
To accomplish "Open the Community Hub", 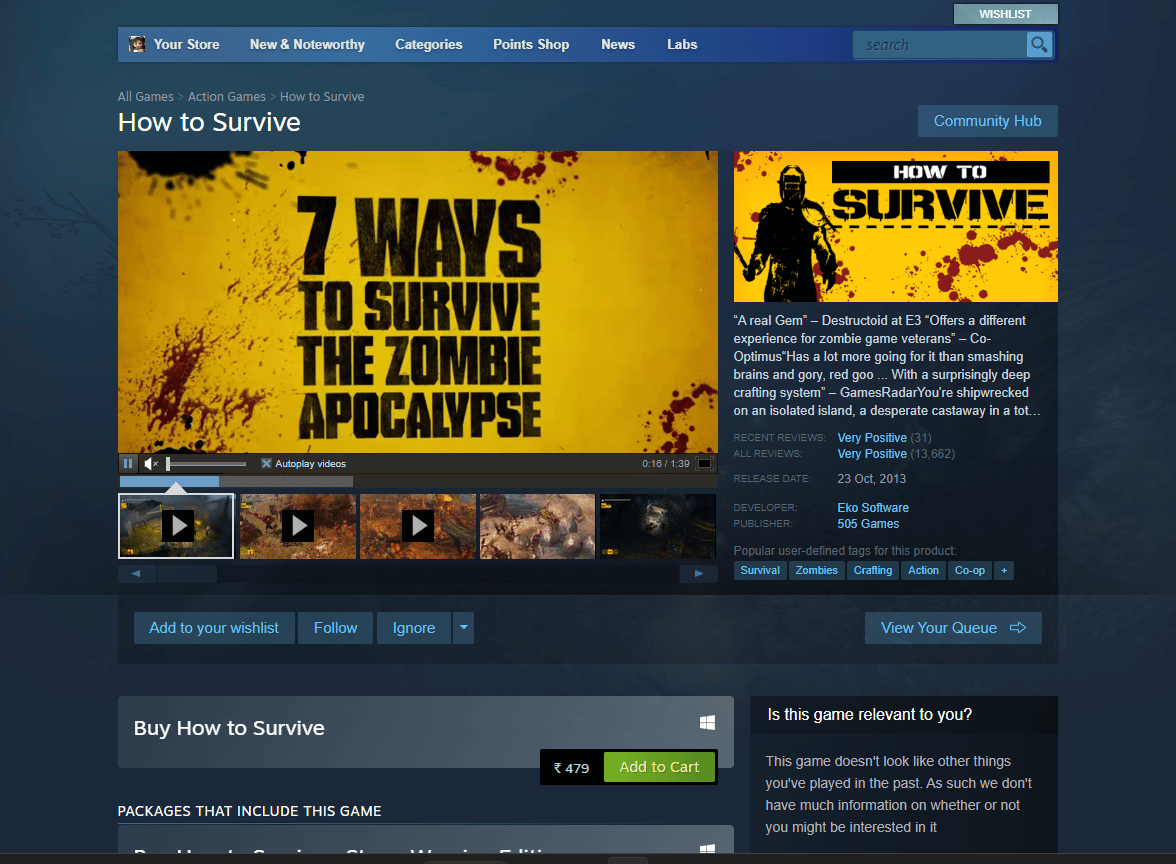I will tap(988, 121).
